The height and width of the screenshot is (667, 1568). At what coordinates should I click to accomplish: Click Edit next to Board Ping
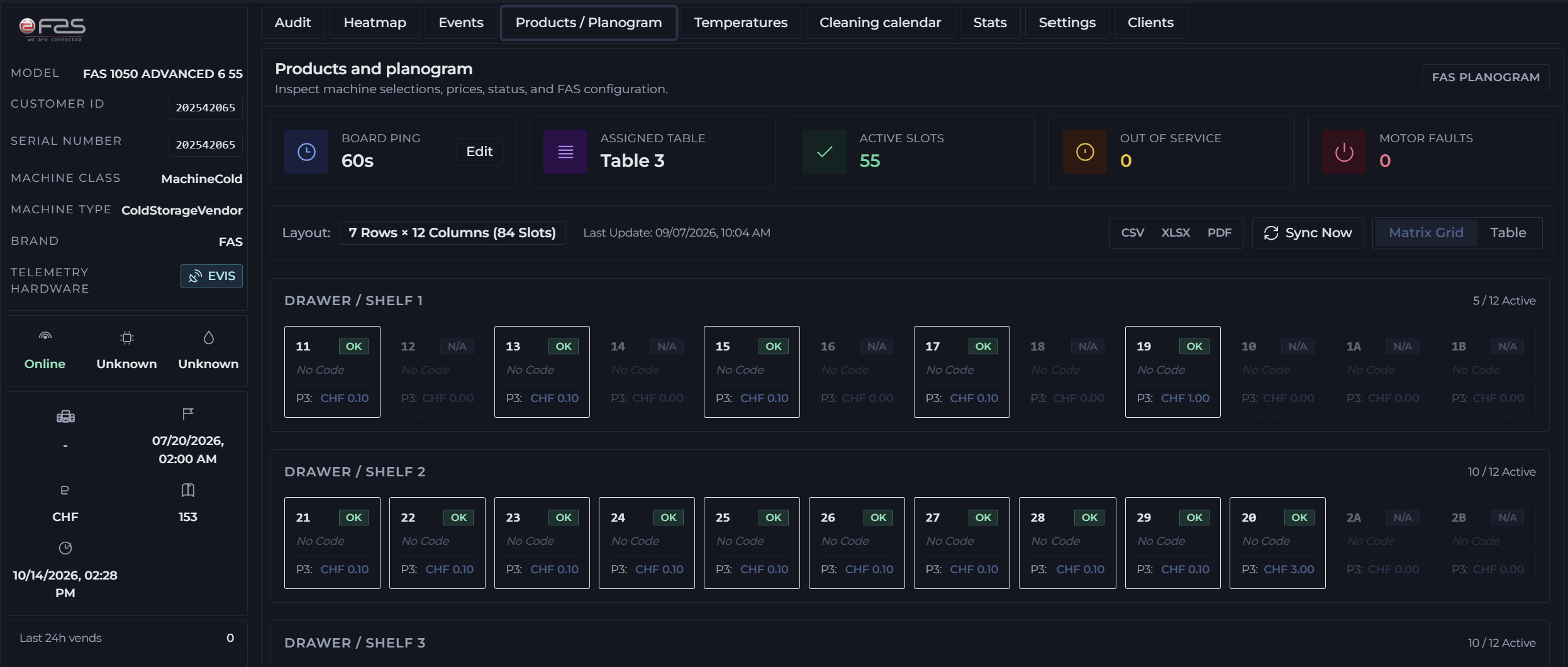click(479, 152)
